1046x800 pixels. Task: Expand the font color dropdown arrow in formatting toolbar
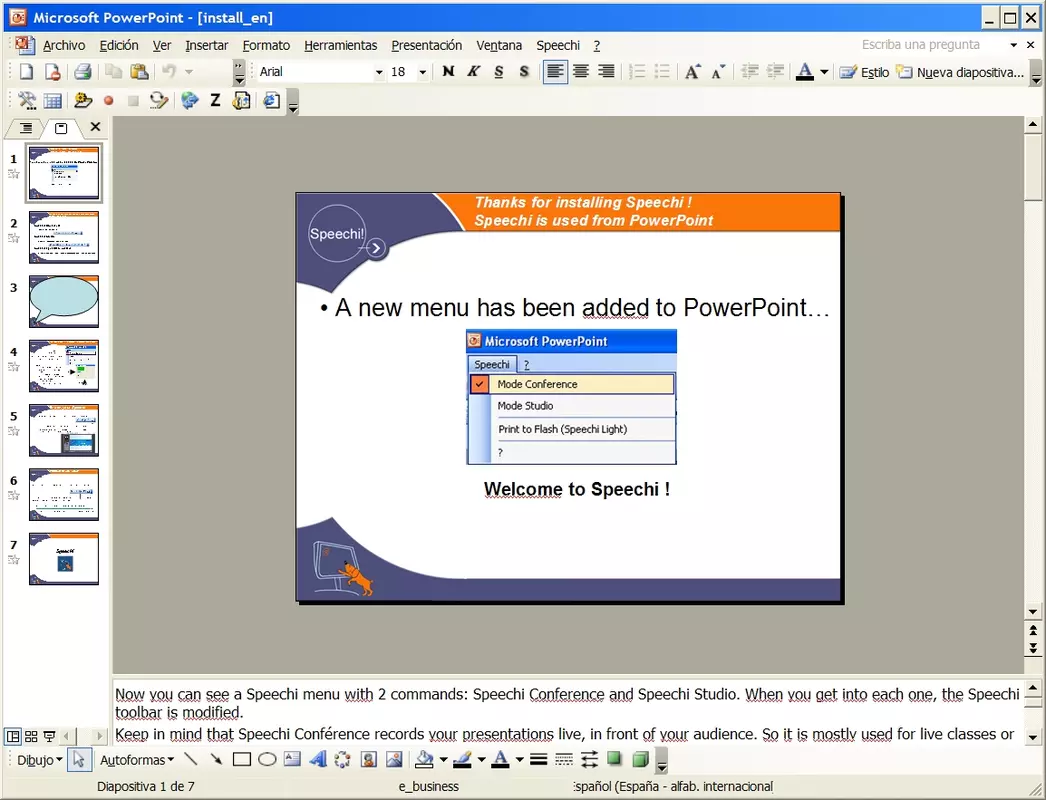(x=825, y=72)
